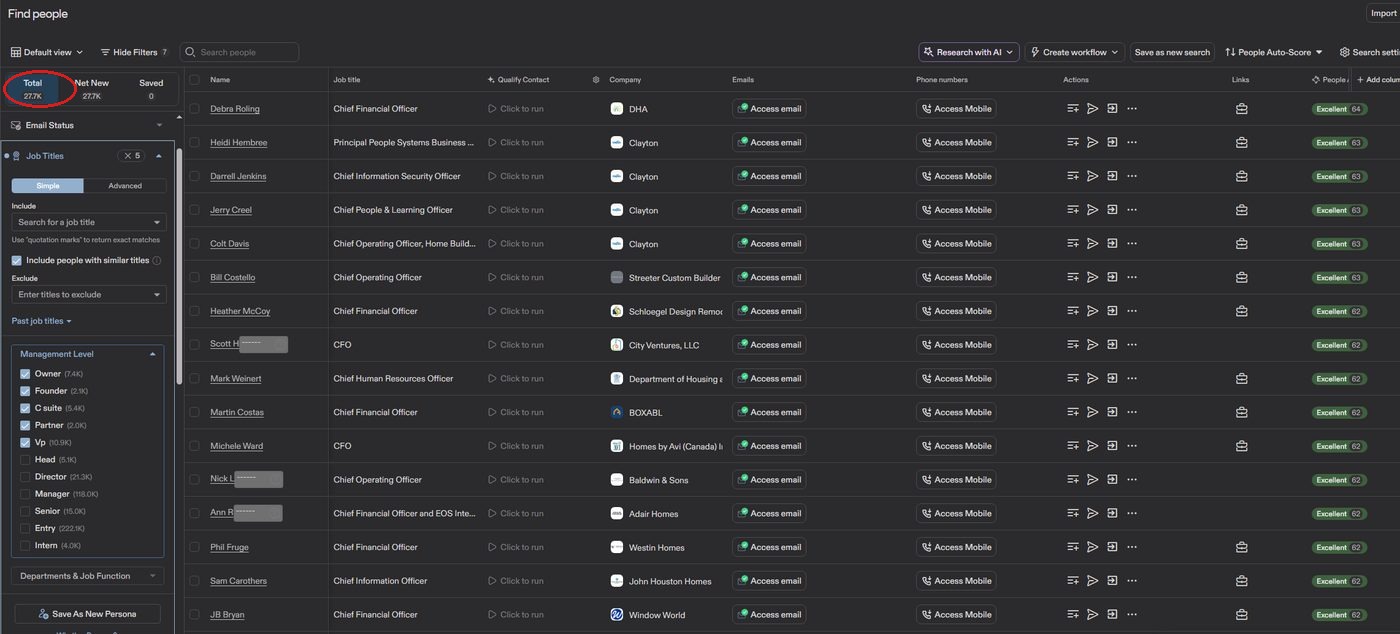Click Hide Filters button
The width and height of the screenshot is (1400, 634).
(134, 52)
